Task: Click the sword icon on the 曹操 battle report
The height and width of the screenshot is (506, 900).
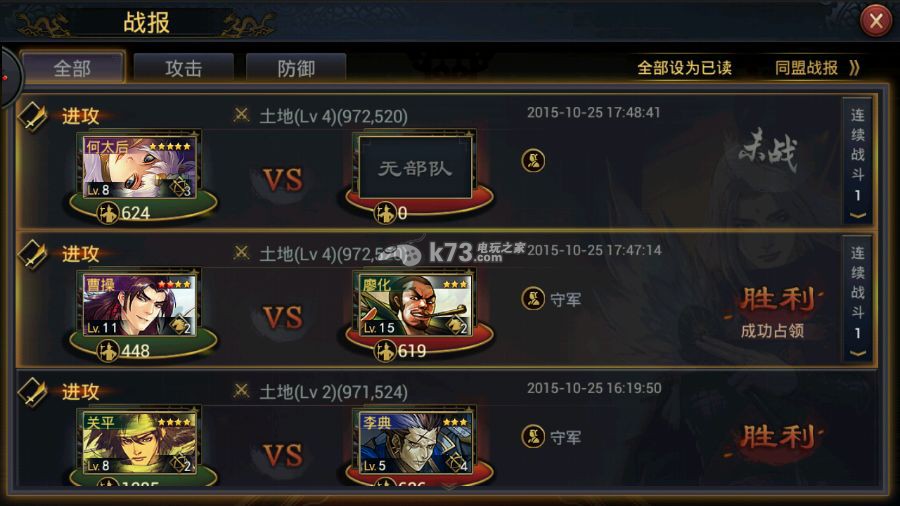Action: click(33, 254)
